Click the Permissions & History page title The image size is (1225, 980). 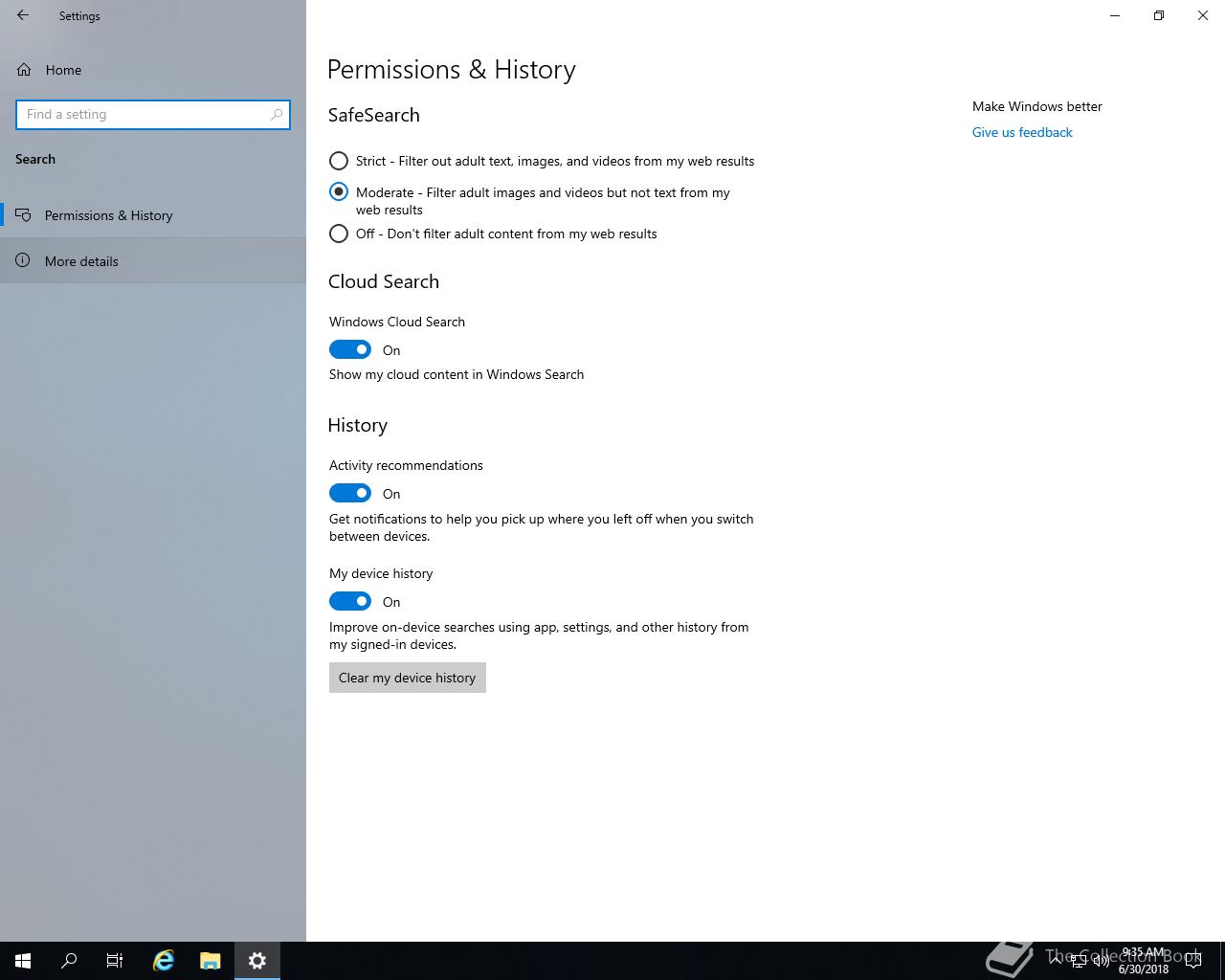click(452, 70)
